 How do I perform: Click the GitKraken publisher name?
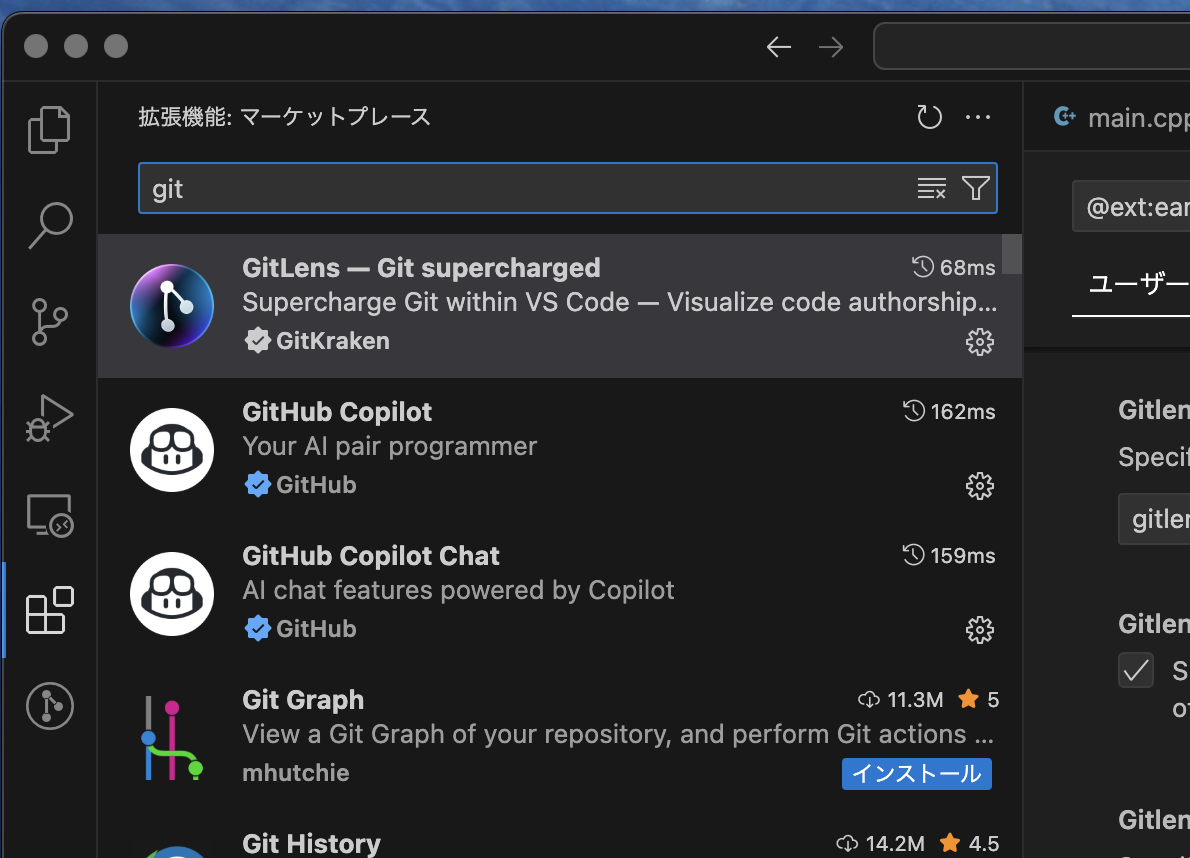pyautogui.click(x=332, y=341)
